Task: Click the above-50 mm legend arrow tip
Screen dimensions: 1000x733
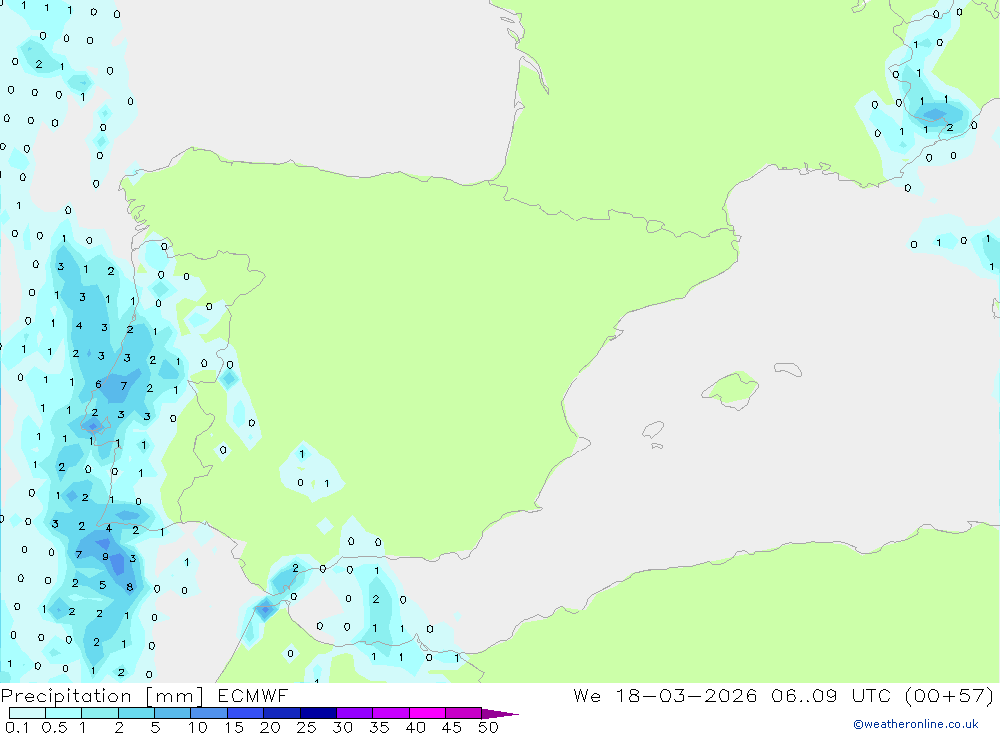Action: (x=501, y=714)
